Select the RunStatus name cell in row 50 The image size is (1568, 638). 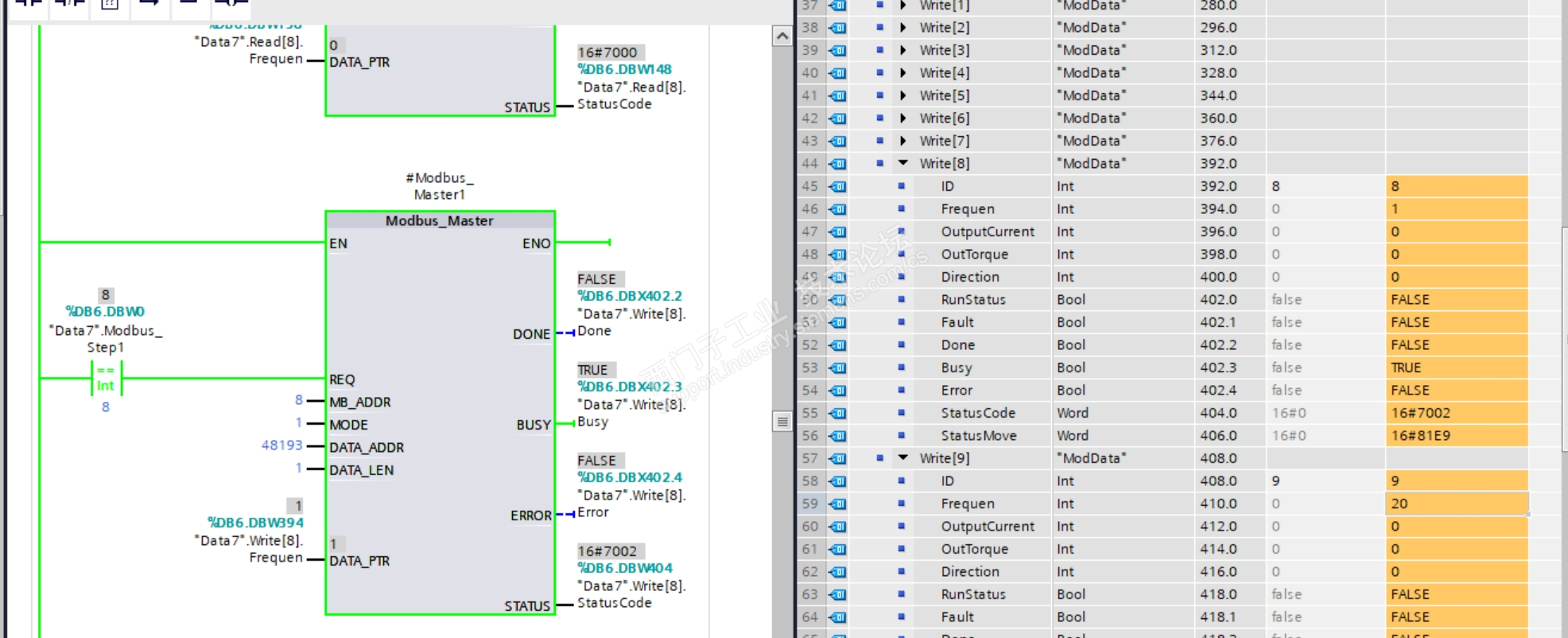click(973, 300)
